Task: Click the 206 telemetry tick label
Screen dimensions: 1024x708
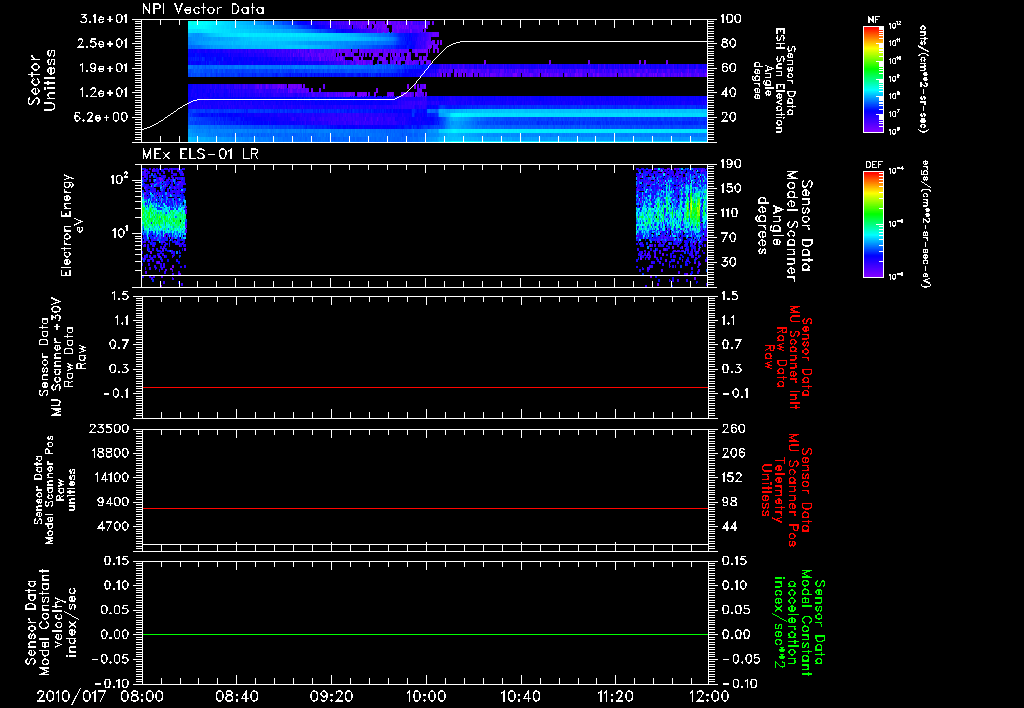Action: pos(733,453)
